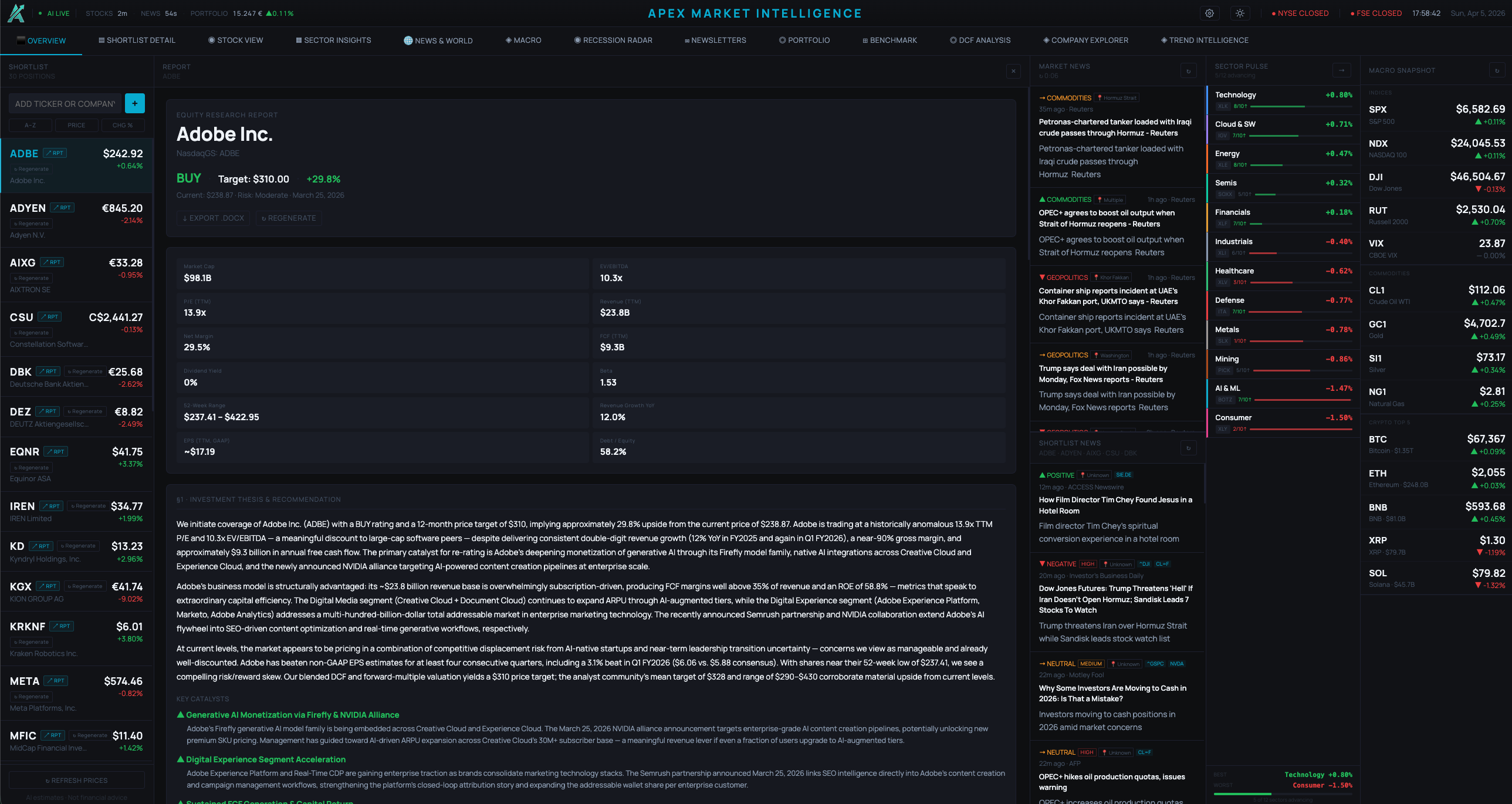Refresh the Shortlist News panel icon
This screenshot has height=804, width=1512.
pos(1189,448)
